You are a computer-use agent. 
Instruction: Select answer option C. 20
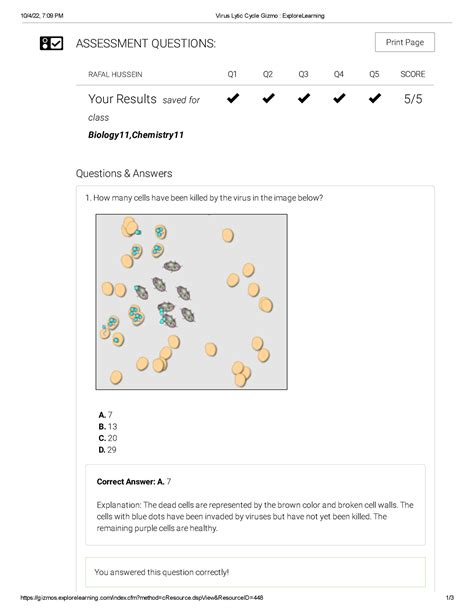[108, 438]
